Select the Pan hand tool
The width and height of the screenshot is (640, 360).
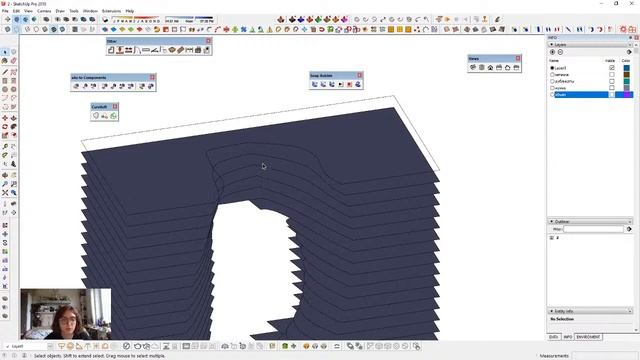click(13, 175)
